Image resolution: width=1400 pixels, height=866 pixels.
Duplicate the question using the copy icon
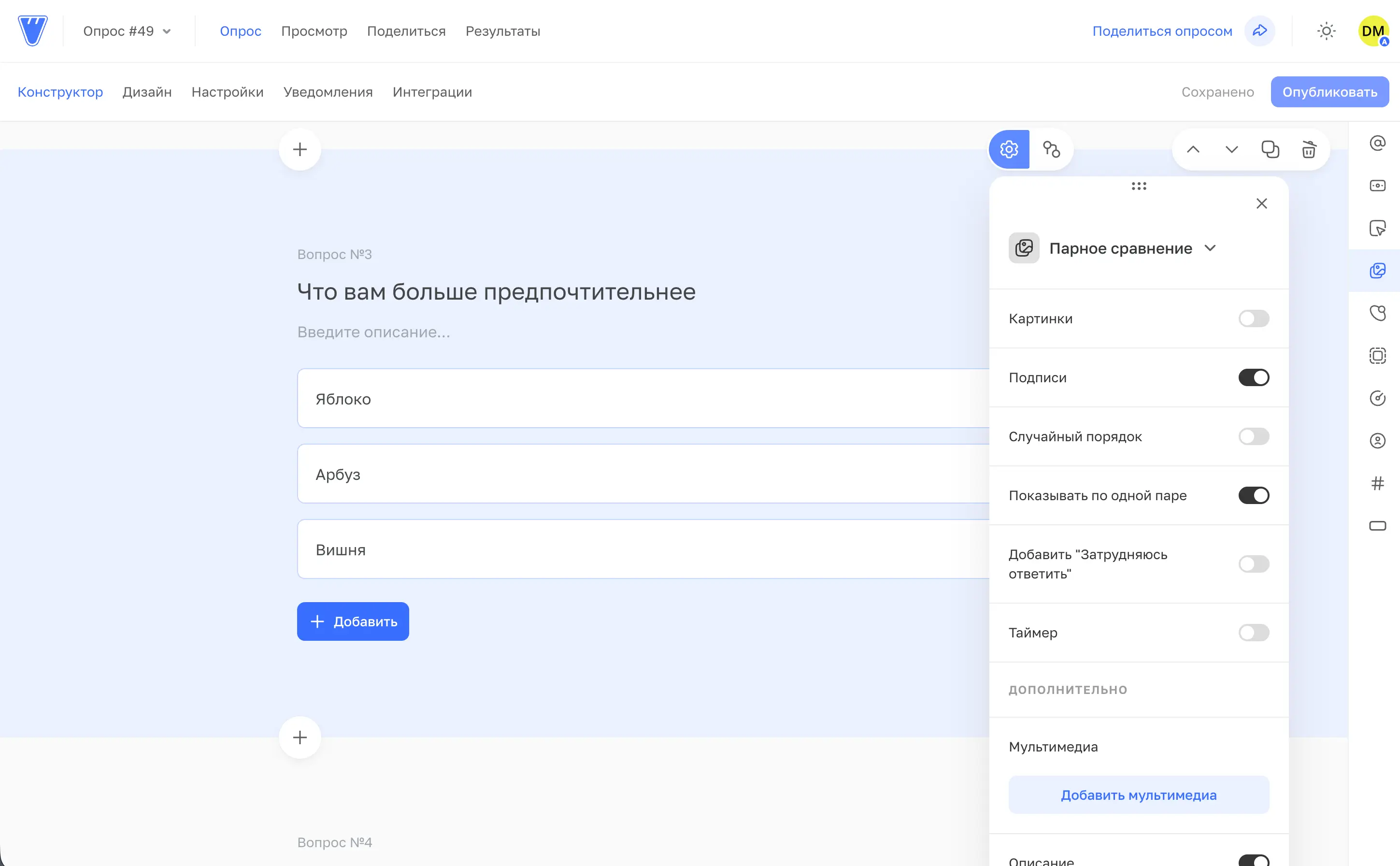coord(1271,149)
